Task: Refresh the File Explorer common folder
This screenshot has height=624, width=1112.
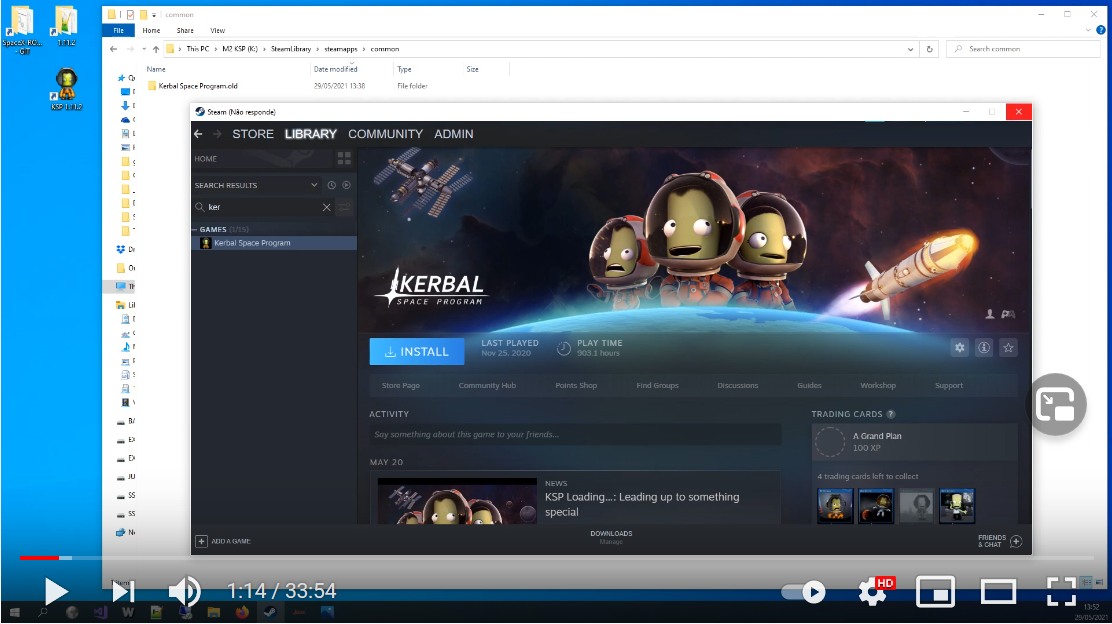Action: 929,49
